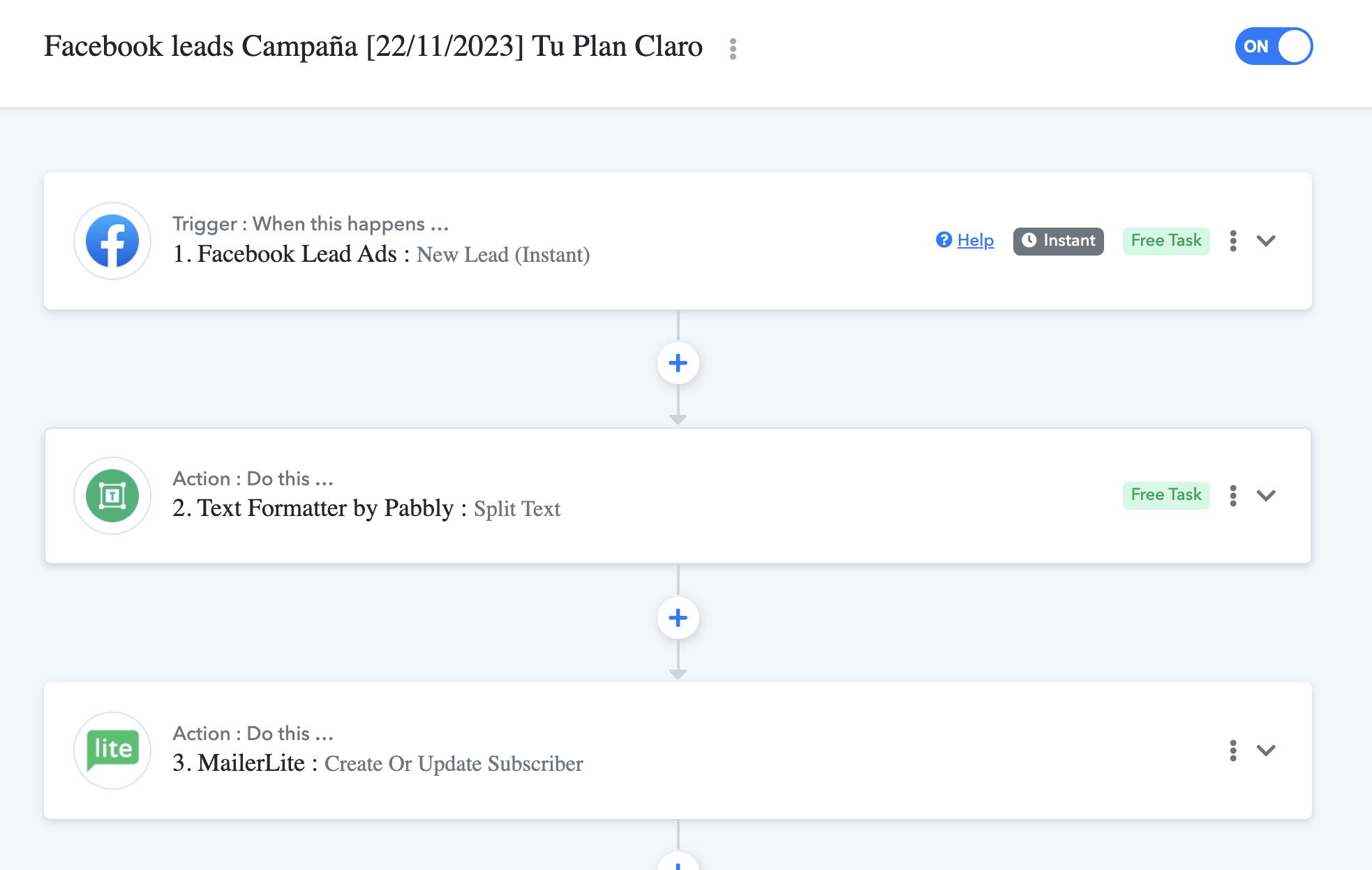This screenshot has width=1372, height=870.
Task: Add step below the MailerLite action
Action: pyautogui.click(x=678, y=863)
